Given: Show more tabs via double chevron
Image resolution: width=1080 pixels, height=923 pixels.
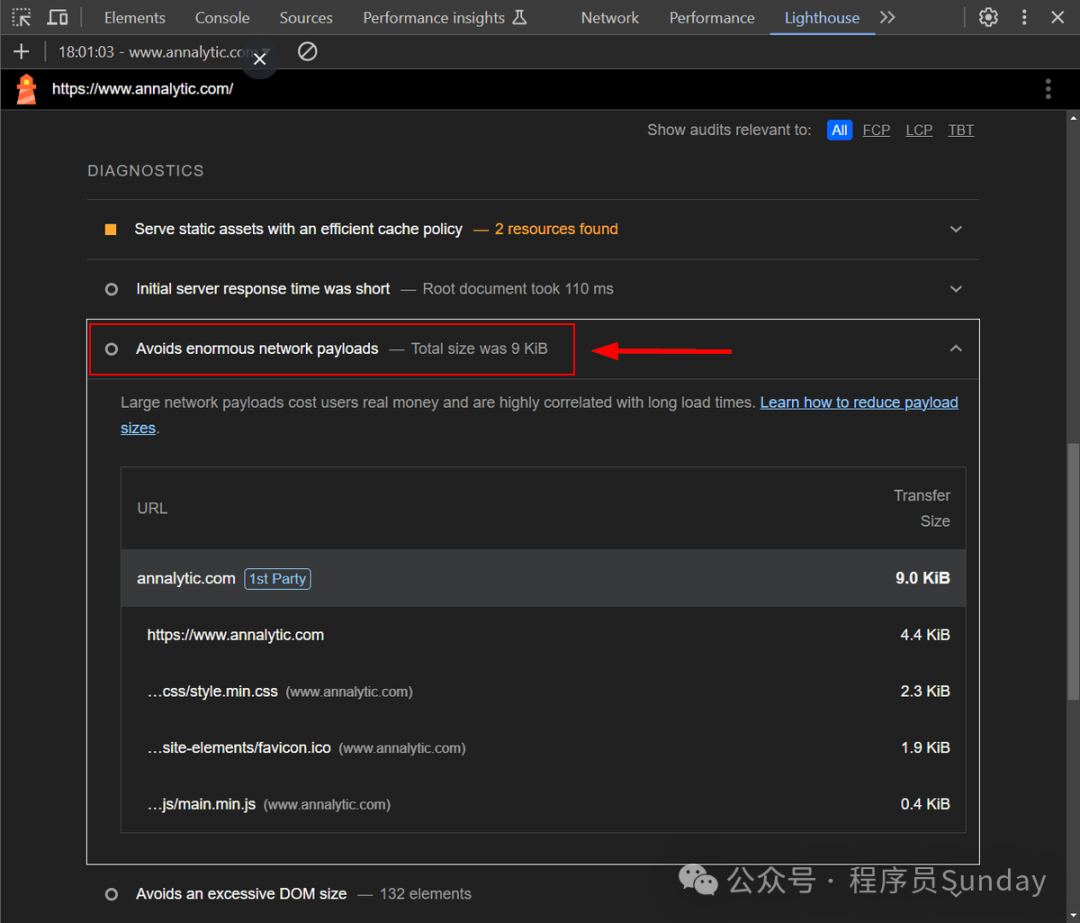Looking at the screenshot, I should click(x=887, y=17).
